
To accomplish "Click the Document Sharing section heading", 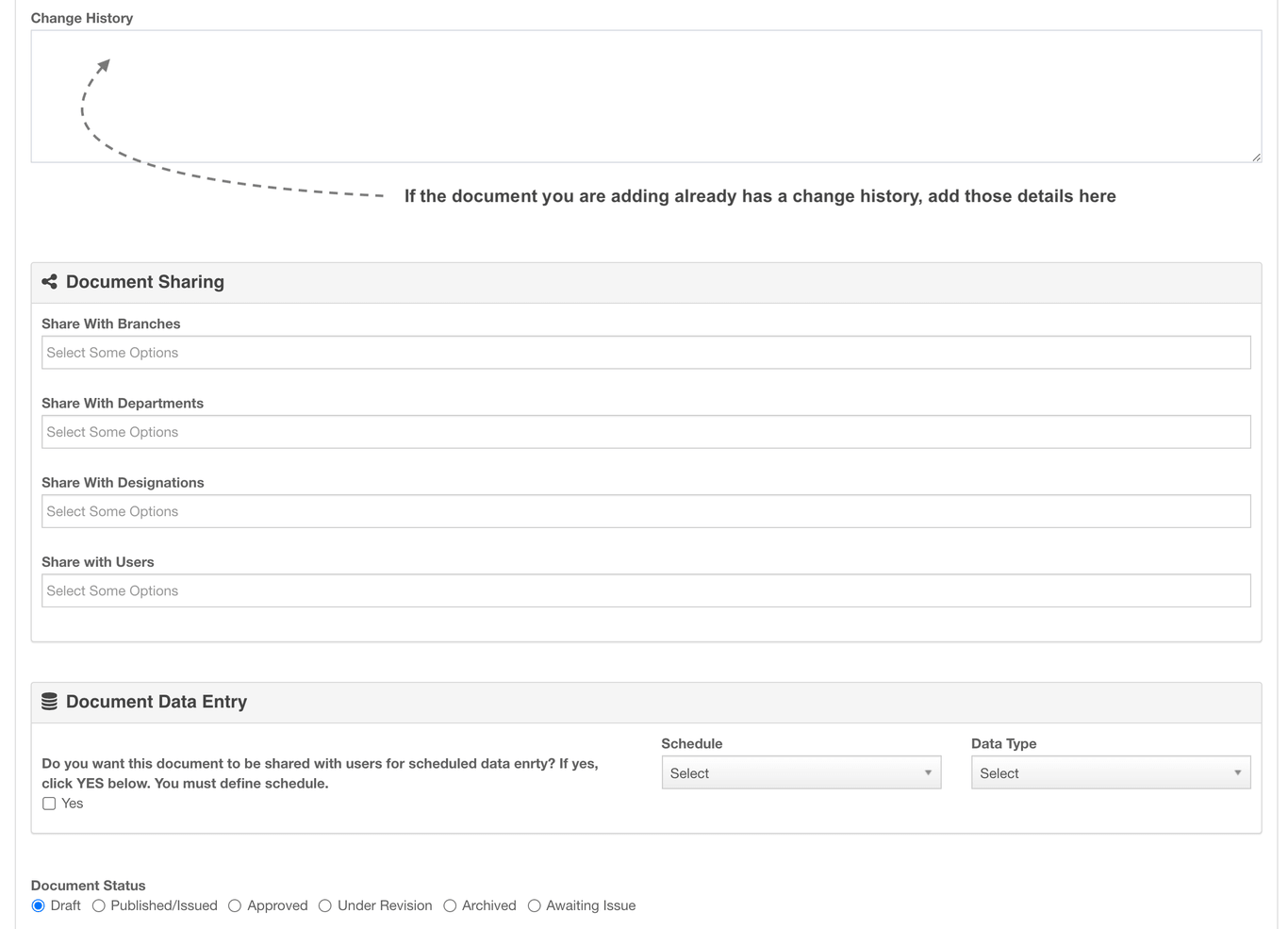I will (145, 282).
